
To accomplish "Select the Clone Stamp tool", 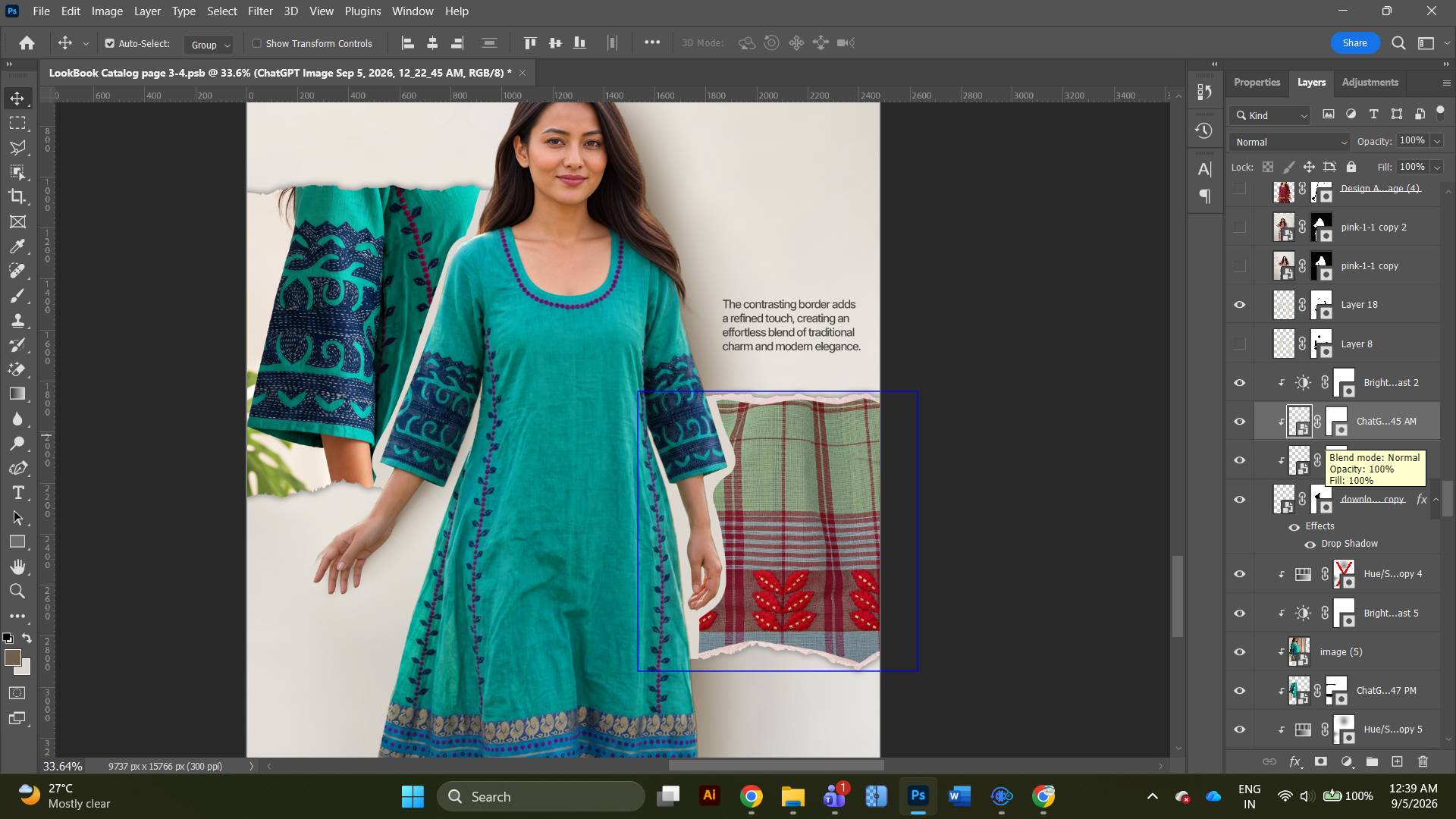I will pyautogui.click(x=17, y=320).
